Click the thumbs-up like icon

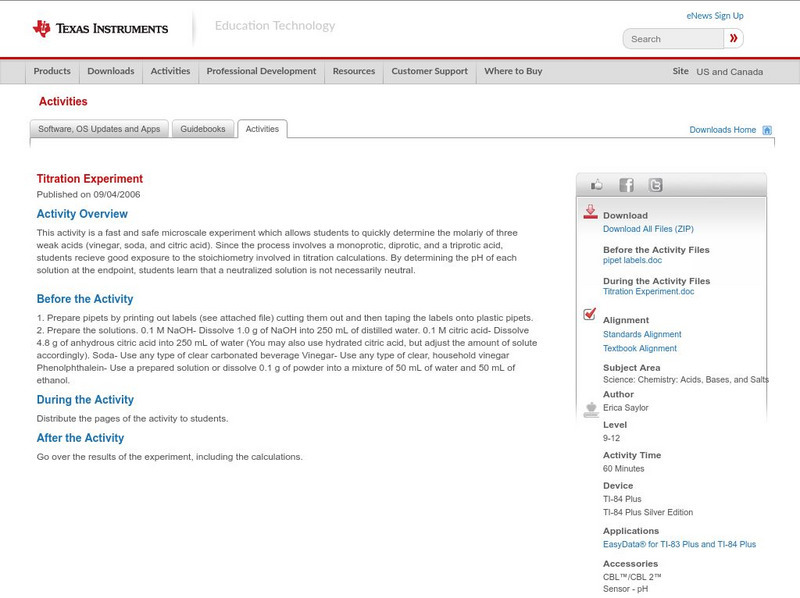click(596, 185)
